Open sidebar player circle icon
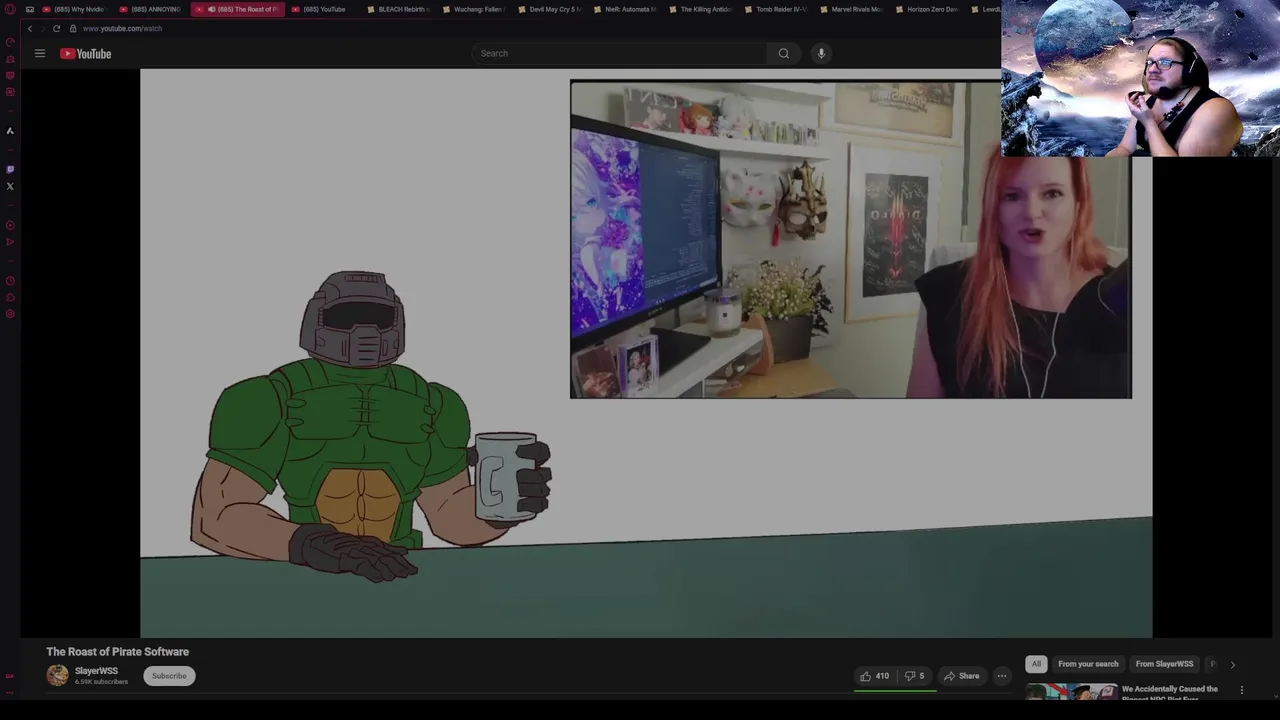This screenshot has height=720, width=1280. click(10, 225)
